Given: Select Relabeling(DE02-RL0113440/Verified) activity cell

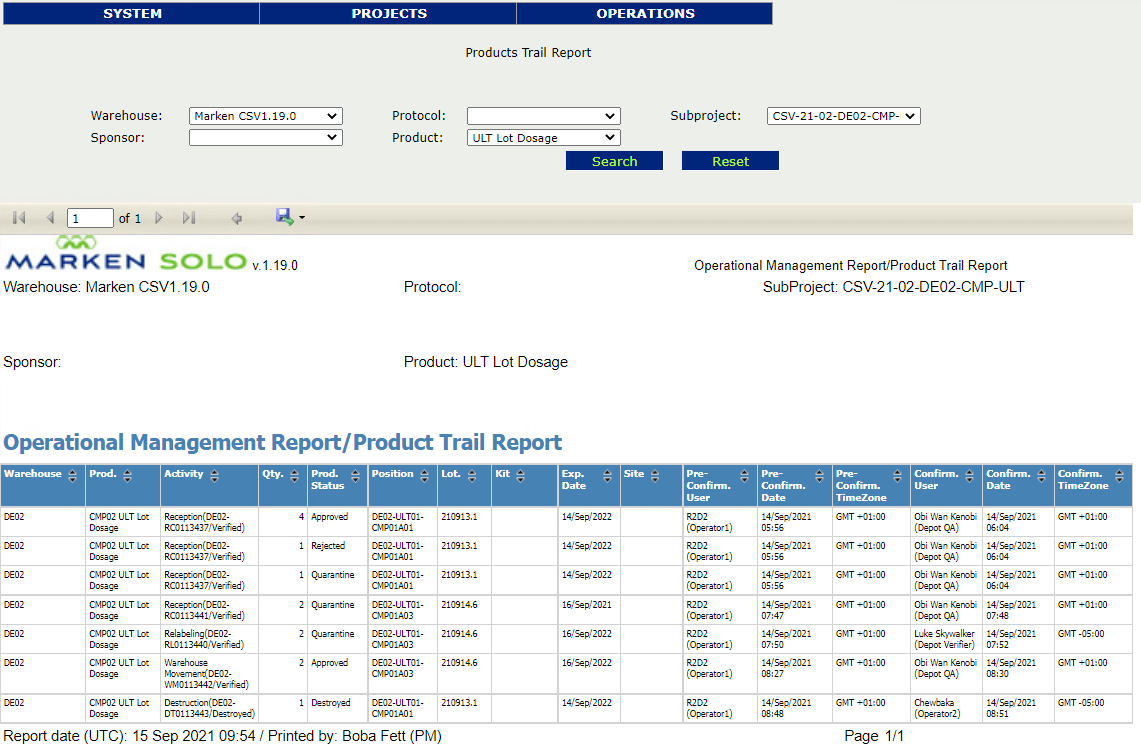Looking at the screenshot, I should 210,639.
